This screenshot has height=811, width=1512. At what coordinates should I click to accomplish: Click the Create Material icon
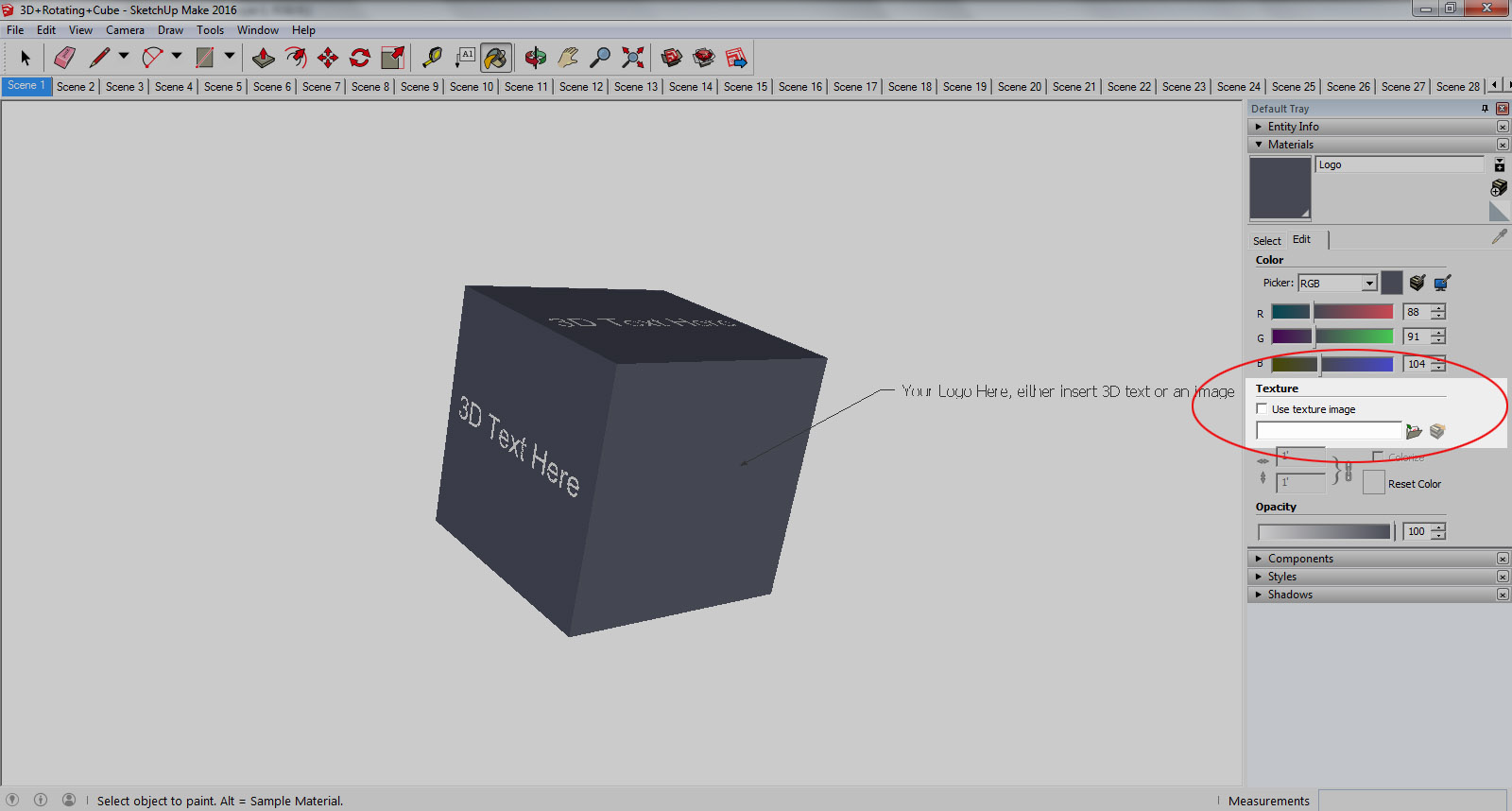click(1499, 188)
